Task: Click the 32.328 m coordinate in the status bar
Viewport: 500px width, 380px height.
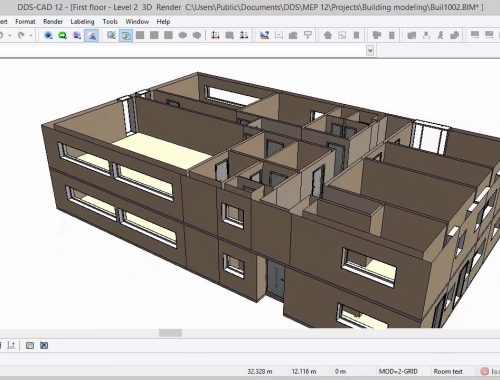Action: pyautogui.click(x=260, y=371)
